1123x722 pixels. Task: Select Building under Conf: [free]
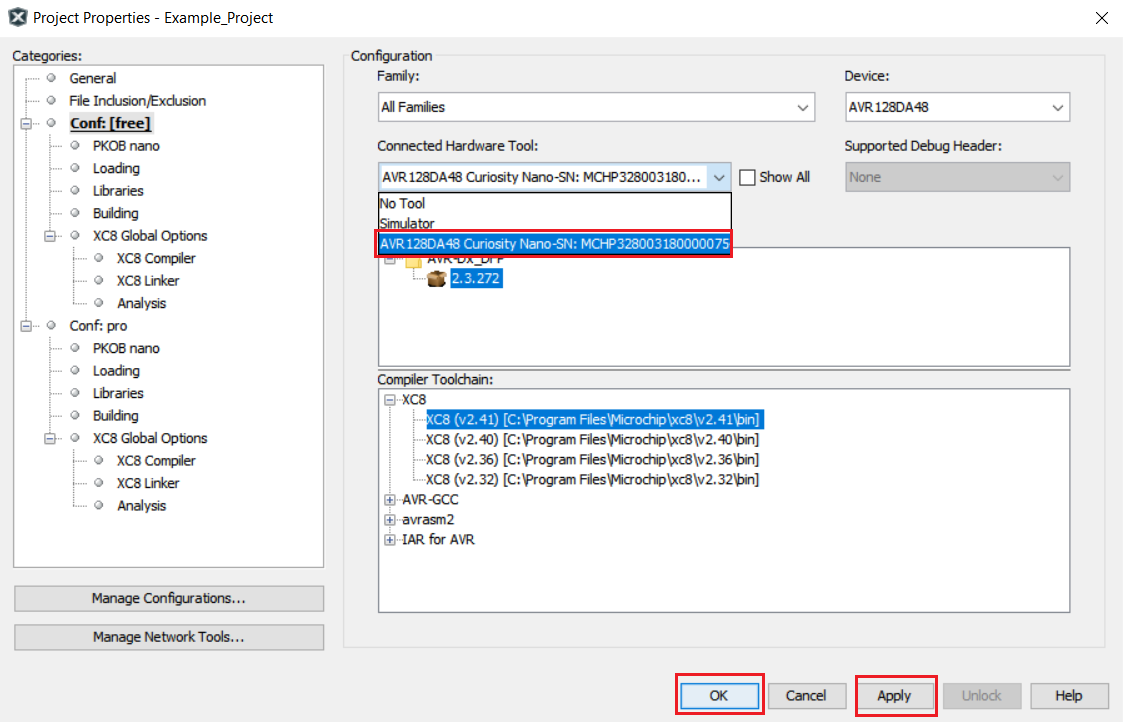(115, 213)
